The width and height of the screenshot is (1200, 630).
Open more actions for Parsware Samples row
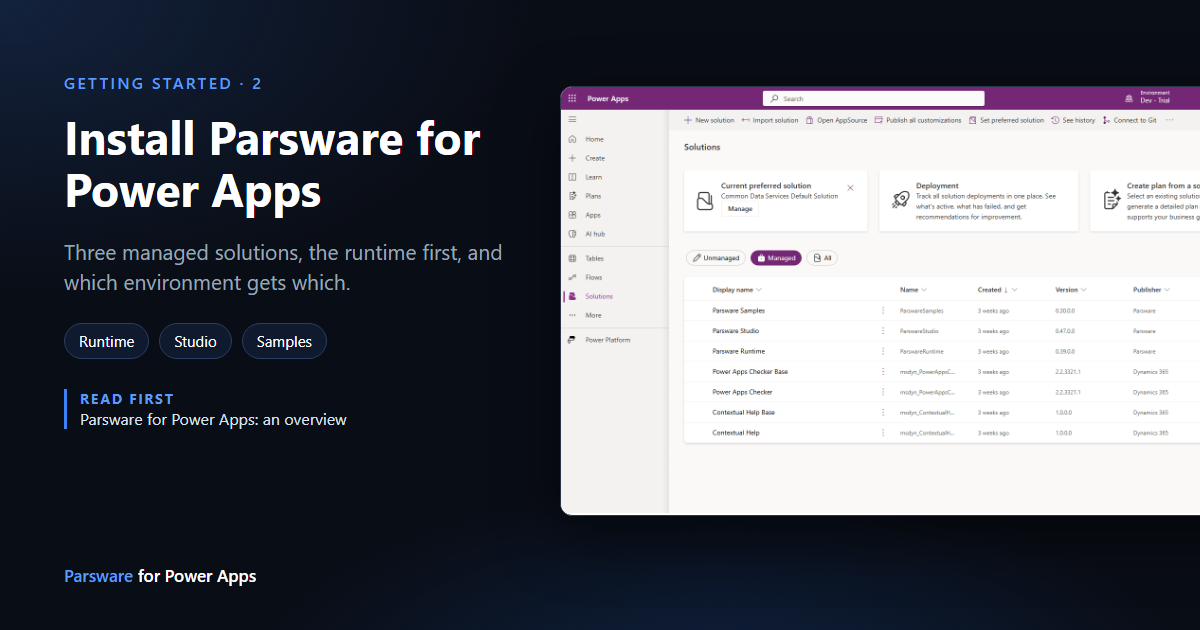click(882, 311)
